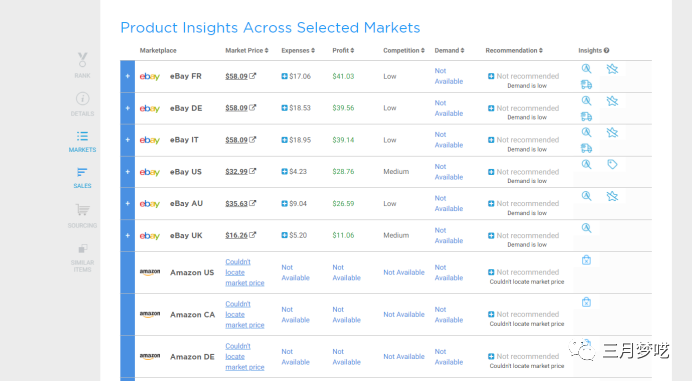This screenshot has width=692, height=381.
Task: Open the Rank section in sidebar
Action: [82, 65]
